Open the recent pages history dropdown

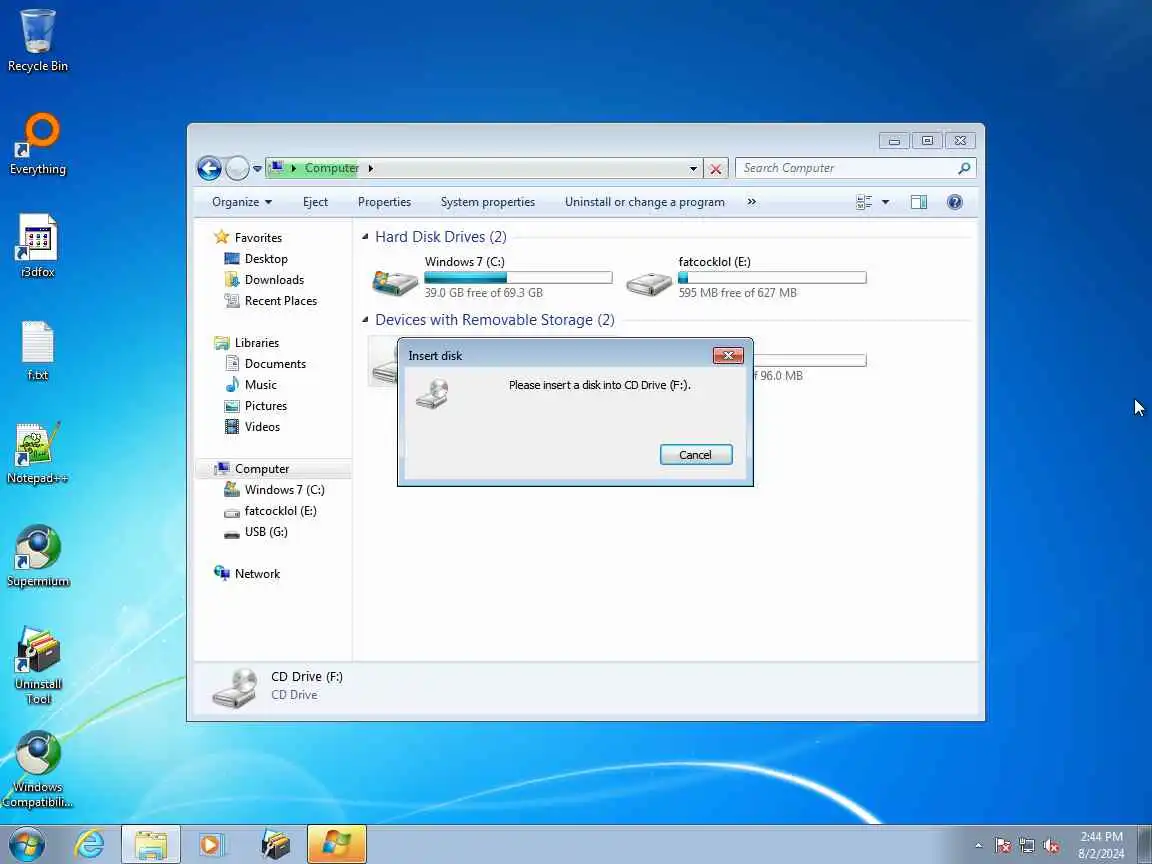click(x=257, y=168)
